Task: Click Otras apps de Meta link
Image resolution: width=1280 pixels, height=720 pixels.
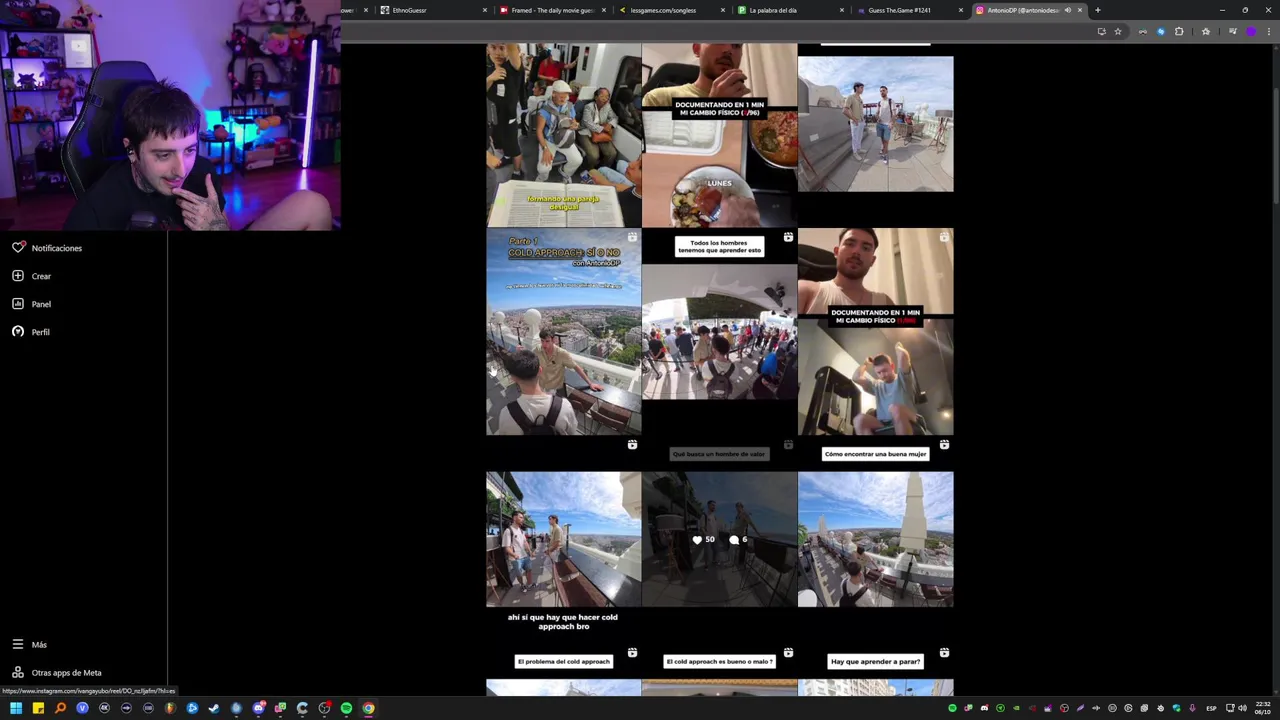Action: (66, 673)
